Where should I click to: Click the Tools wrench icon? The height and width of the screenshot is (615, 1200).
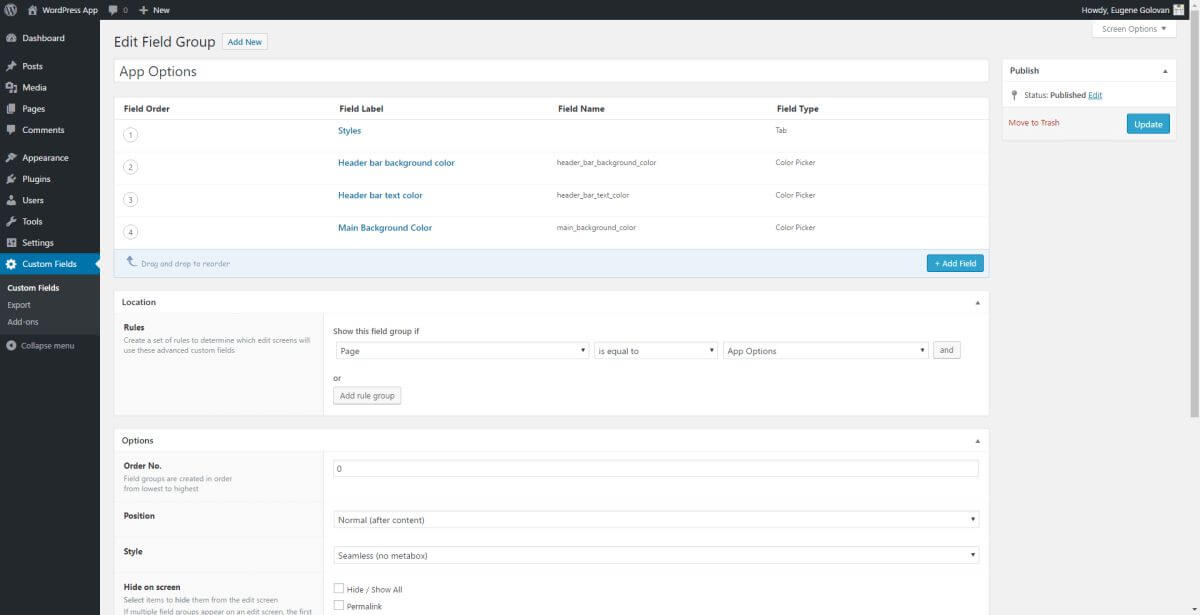(11, 221)
